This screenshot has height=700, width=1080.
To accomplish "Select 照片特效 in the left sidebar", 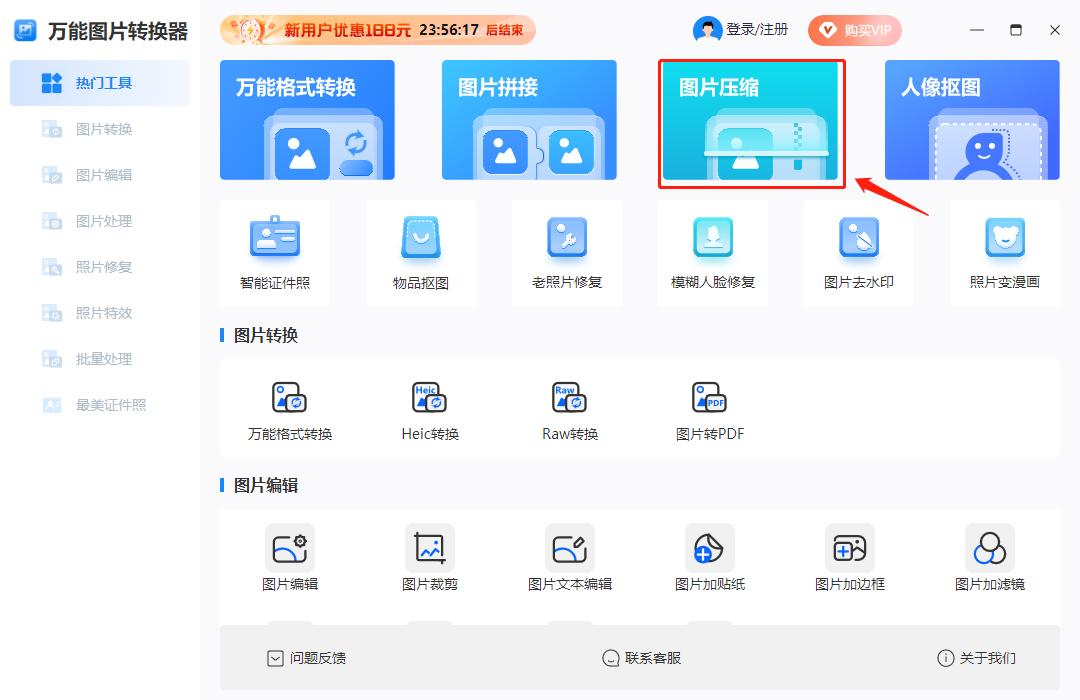I will point(100,313).
